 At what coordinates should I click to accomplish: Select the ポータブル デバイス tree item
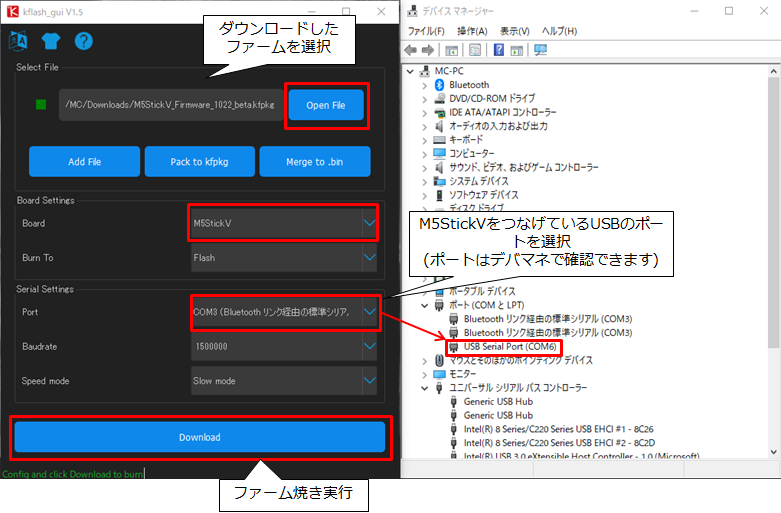(x=482, y=291)
